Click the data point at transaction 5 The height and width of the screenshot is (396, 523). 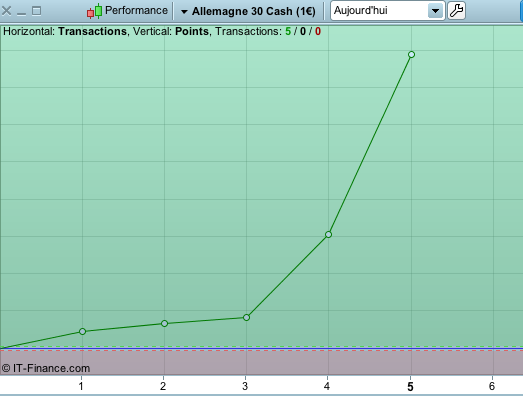[411, 54]
